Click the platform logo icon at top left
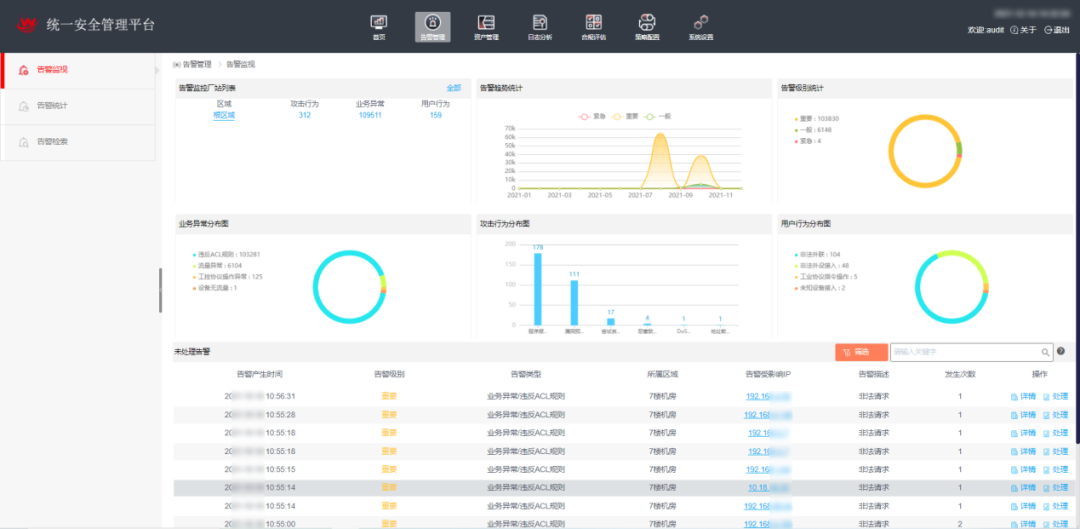 click(x=27, y=25)
